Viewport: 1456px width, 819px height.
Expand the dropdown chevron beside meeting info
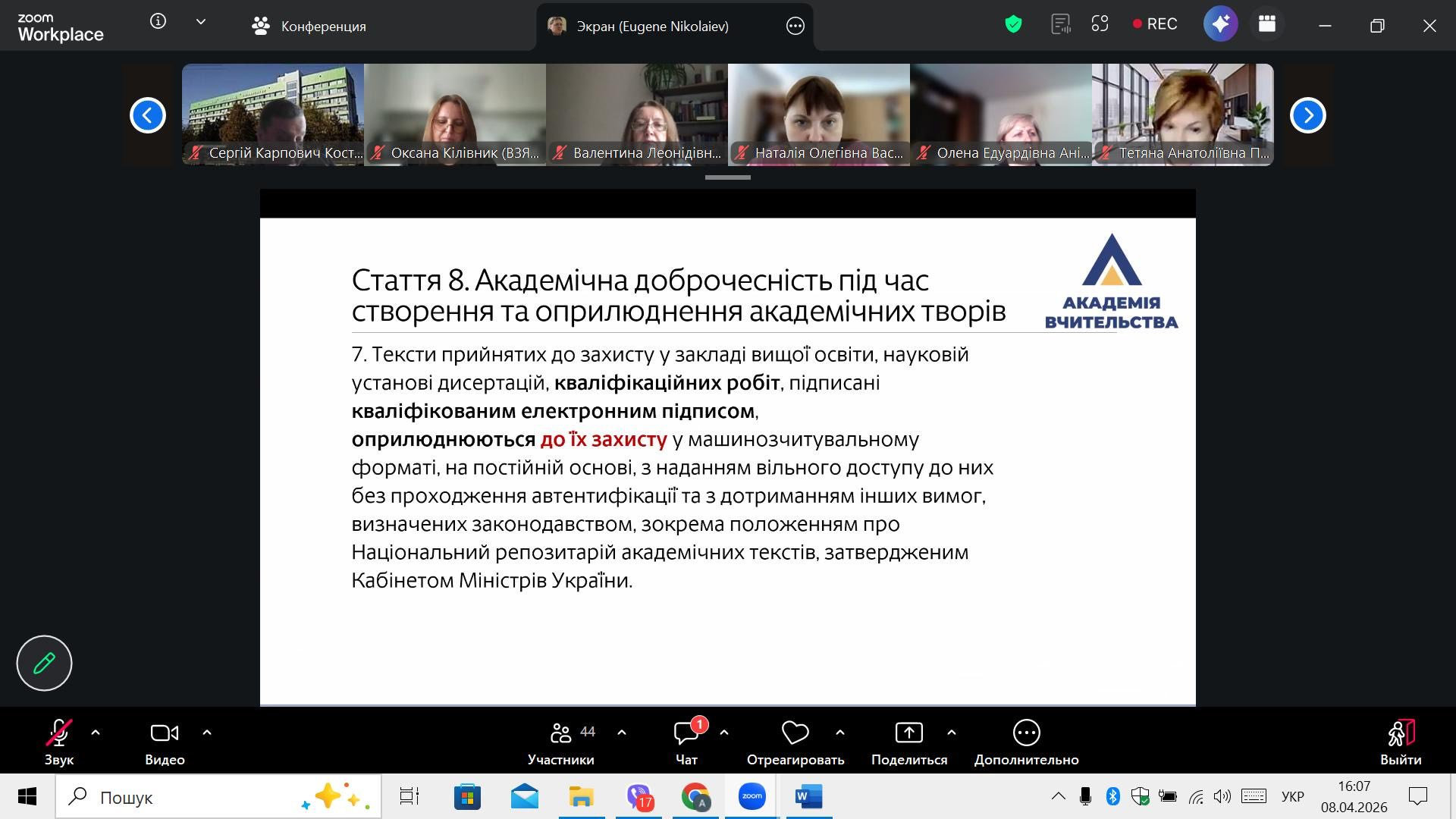pos(201,22)
